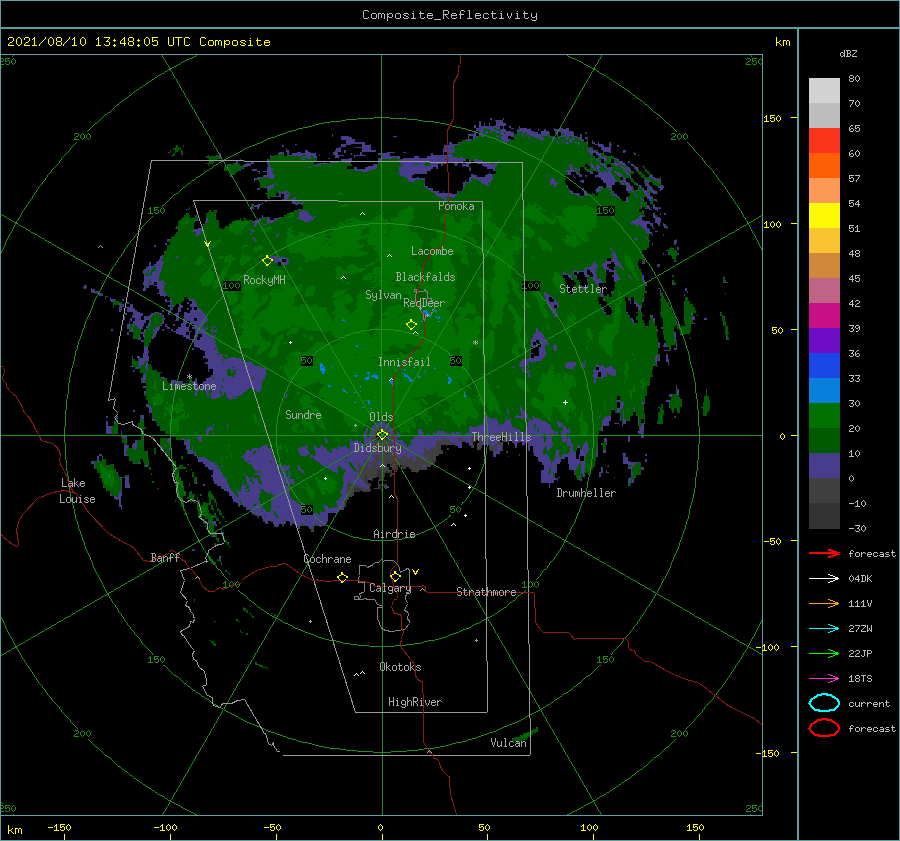Viewport: 900px width, 841px height.
Task: Click the red forecast ellipse legend icon
Action: tap(824, 728)
